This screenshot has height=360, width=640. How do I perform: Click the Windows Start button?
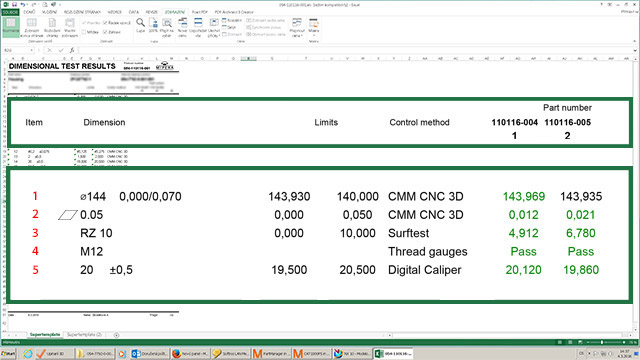[8, 353]
